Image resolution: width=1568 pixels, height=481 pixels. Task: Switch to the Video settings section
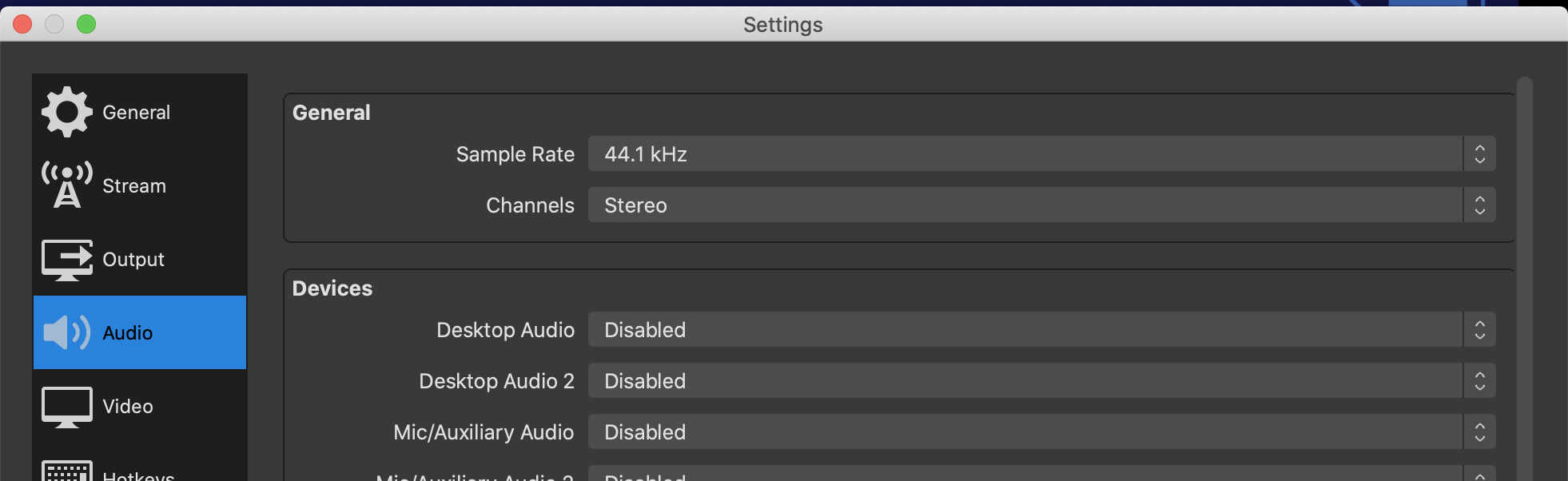click(127, 406)
